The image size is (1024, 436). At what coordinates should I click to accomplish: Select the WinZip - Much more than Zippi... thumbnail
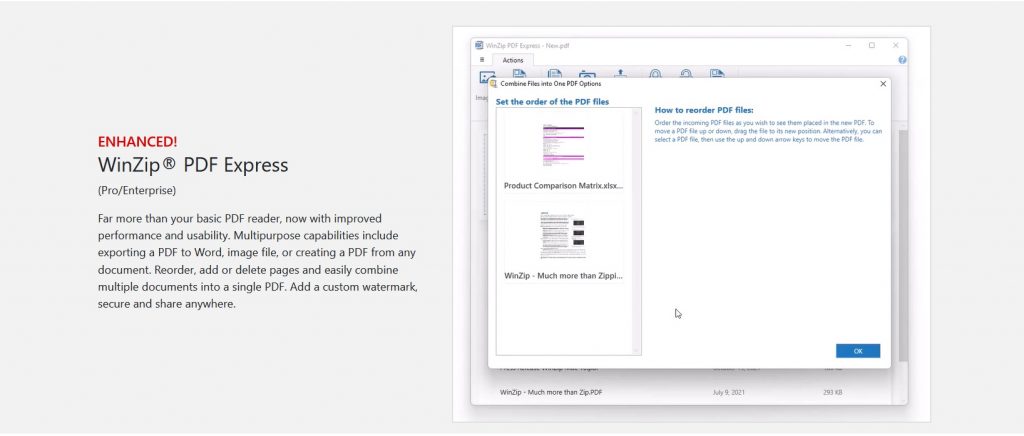pyautogui.click(x=563, y=243)
